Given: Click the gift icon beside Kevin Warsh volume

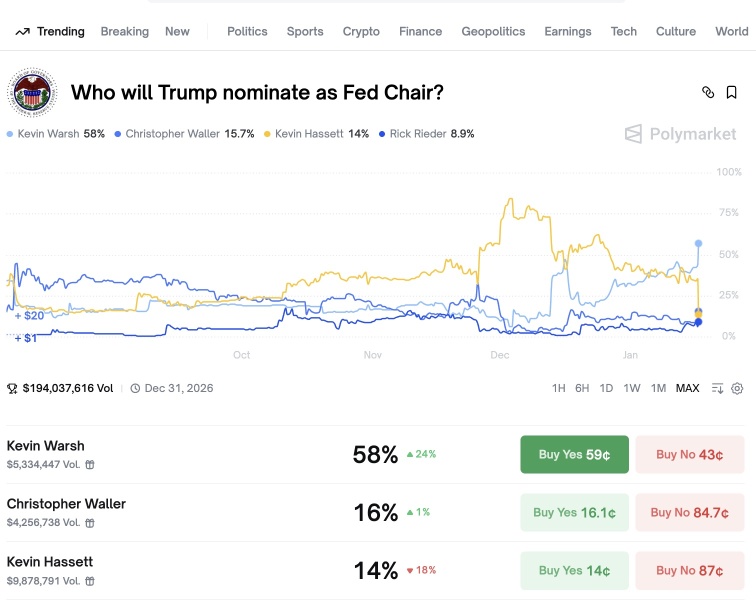Looking at the screenshot, I should [x=90, y=465].
